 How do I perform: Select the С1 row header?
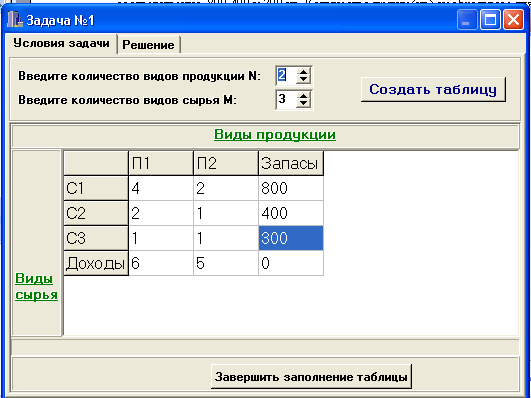coord(96,188)
